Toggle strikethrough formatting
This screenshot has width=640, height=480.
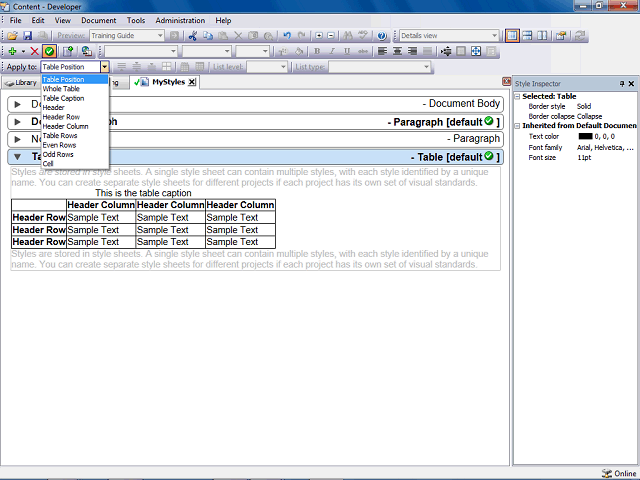pos(362,51)
